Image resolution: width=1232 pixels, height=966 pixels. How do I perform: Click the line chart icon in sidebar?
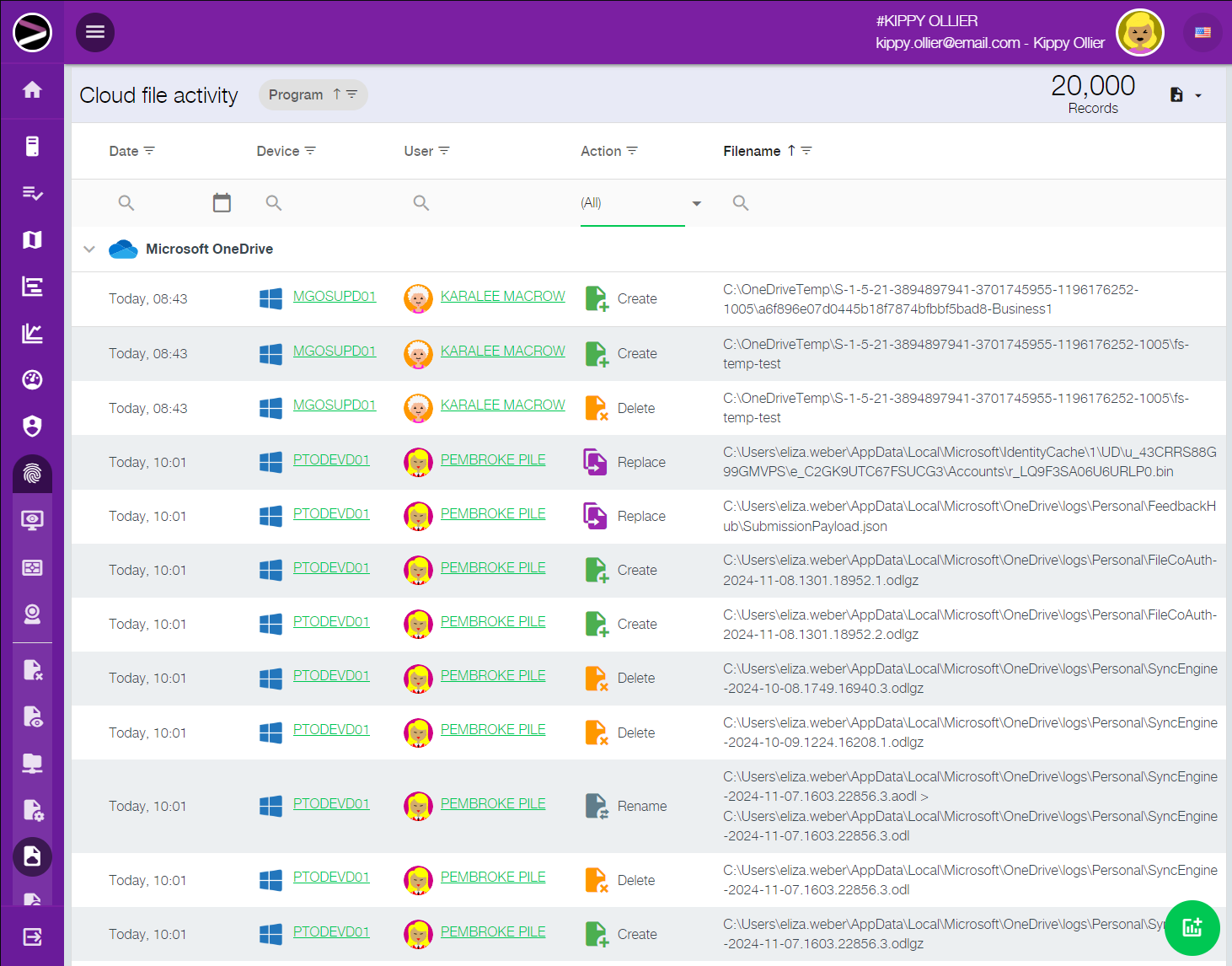pyautogui.click(x=32, y=334)
